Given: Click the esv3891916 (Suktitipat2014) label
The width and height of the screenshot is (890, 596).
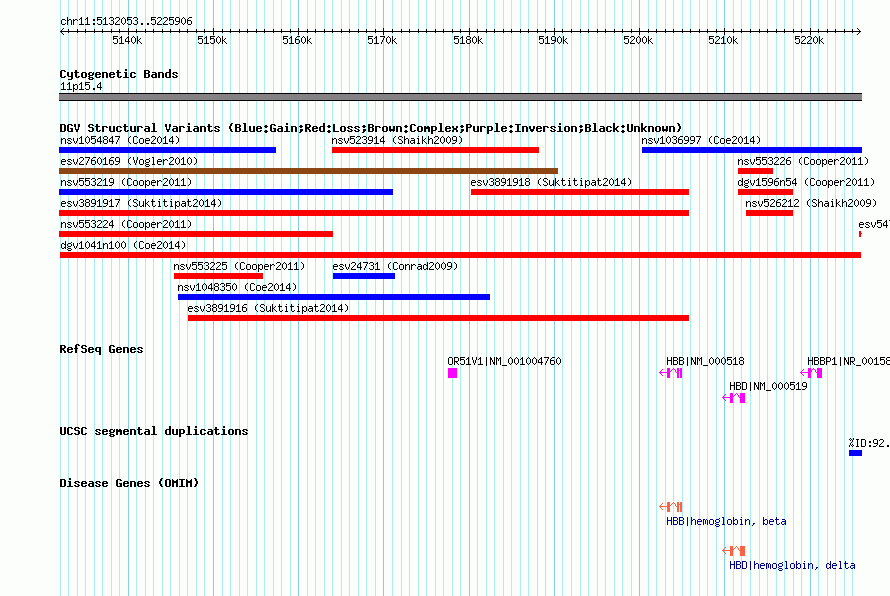Looking at the screenshot, I should pyautogui.click(x=268, y=308).
